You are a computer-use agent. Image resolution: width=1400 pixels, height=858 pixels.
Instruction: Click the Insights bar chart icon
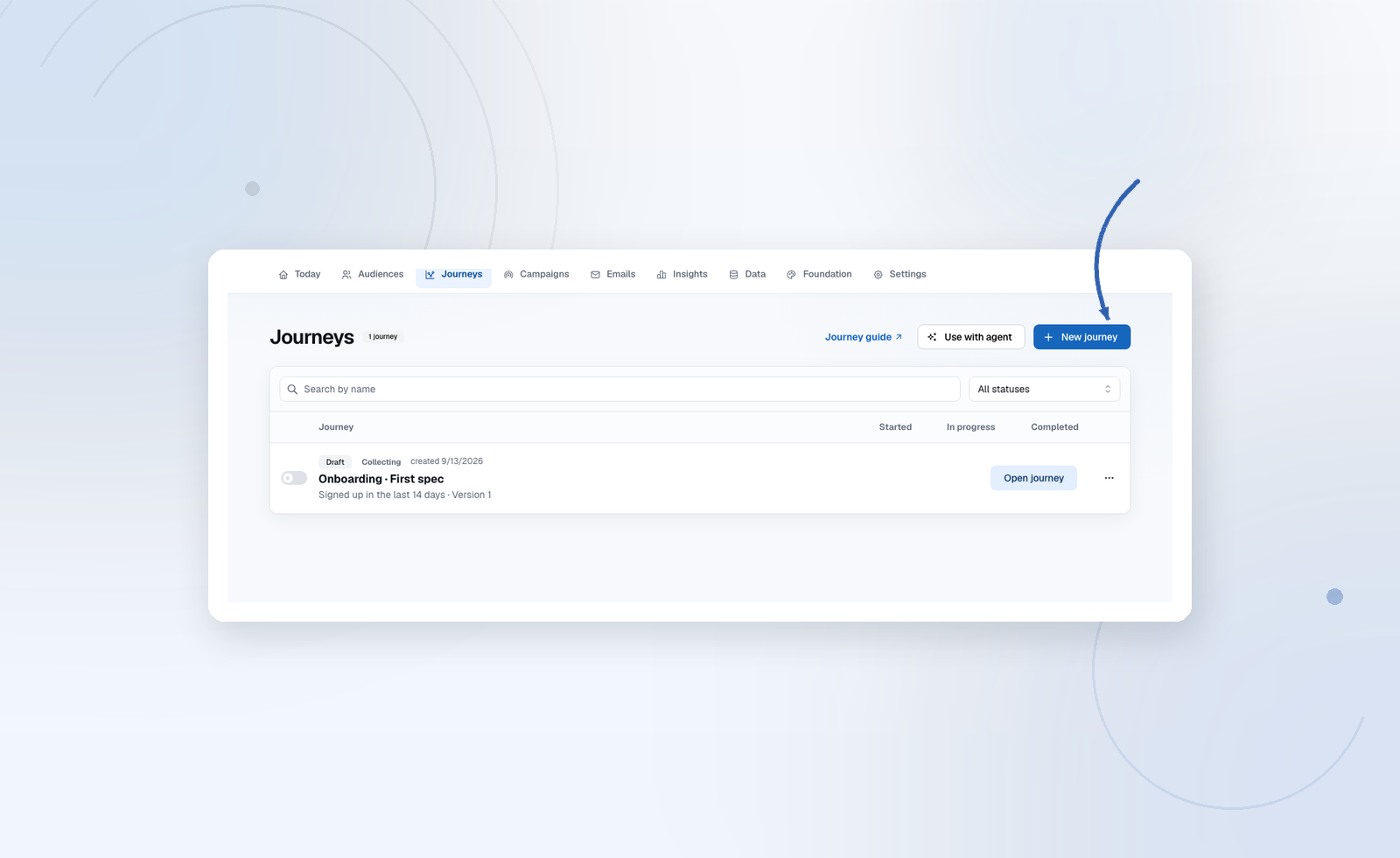pos(661,275)
